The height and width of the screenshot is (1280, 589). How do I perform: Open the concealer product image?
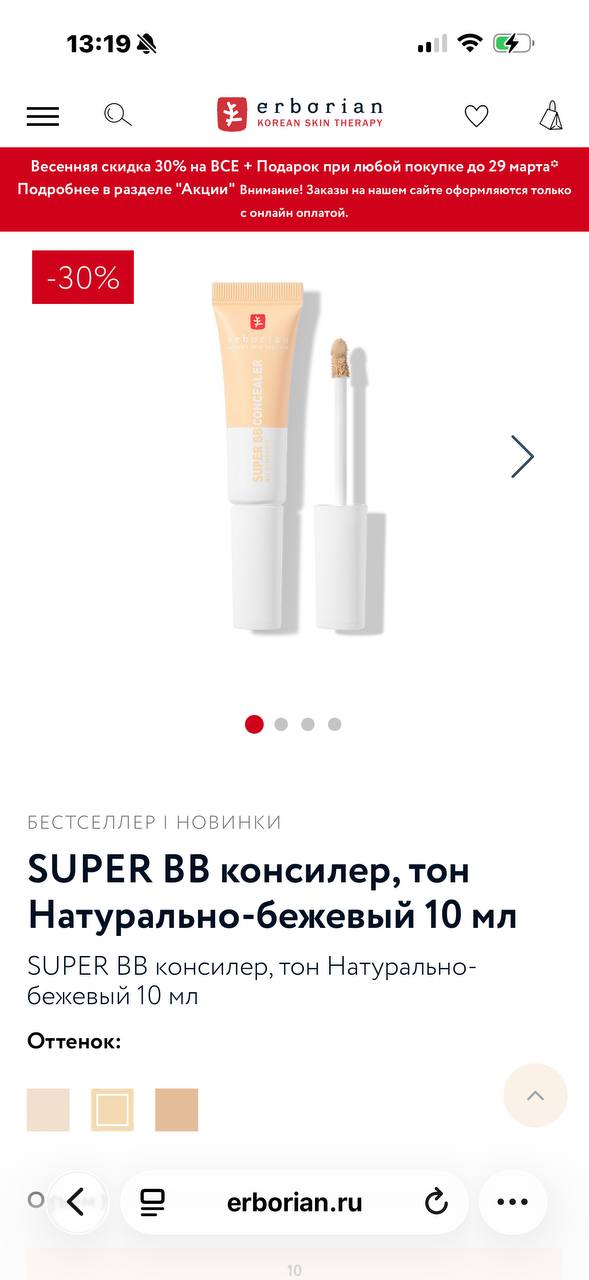(297, 457)
